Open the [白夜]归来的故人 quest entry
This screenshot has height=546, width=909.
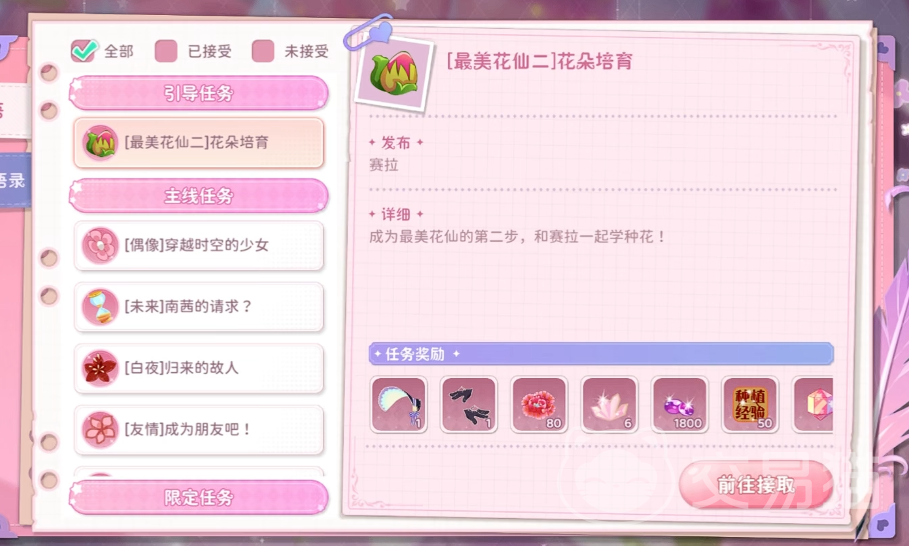tap(199, 368)
